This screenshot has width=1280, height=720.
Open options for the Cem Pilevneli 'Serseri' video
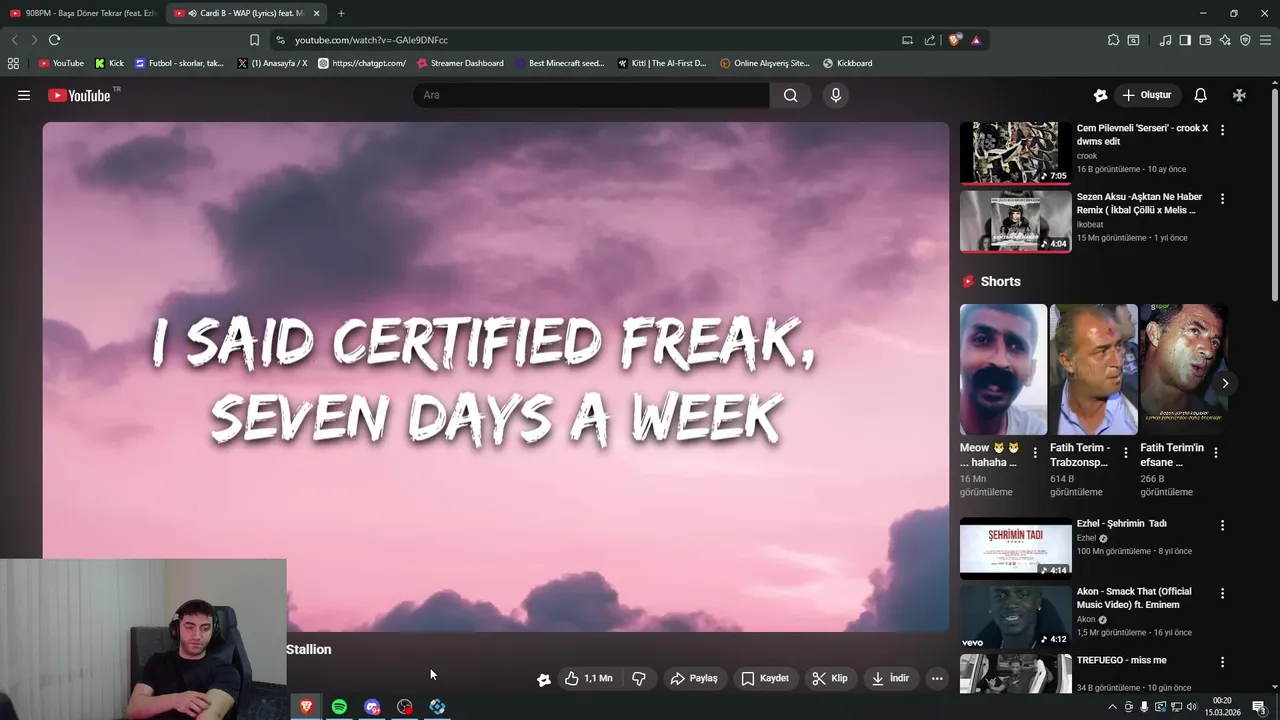[1222, 130]
